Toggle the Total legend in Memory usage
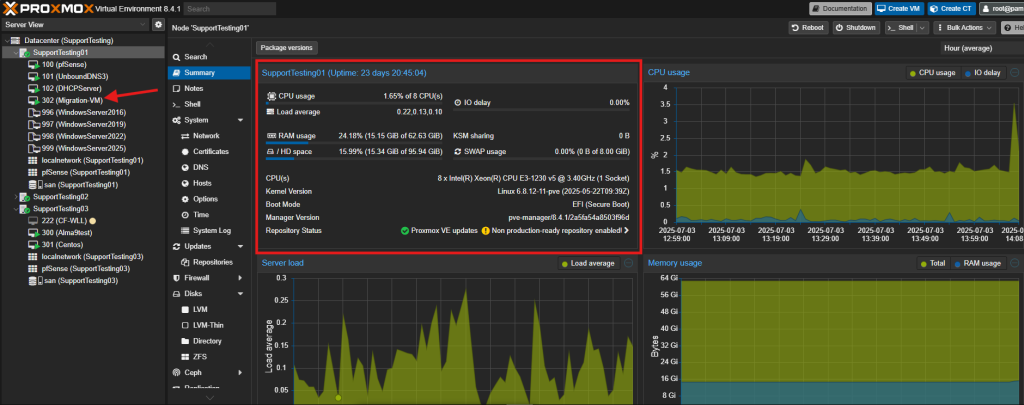The image size is (1024, 405). coord(933,263)
